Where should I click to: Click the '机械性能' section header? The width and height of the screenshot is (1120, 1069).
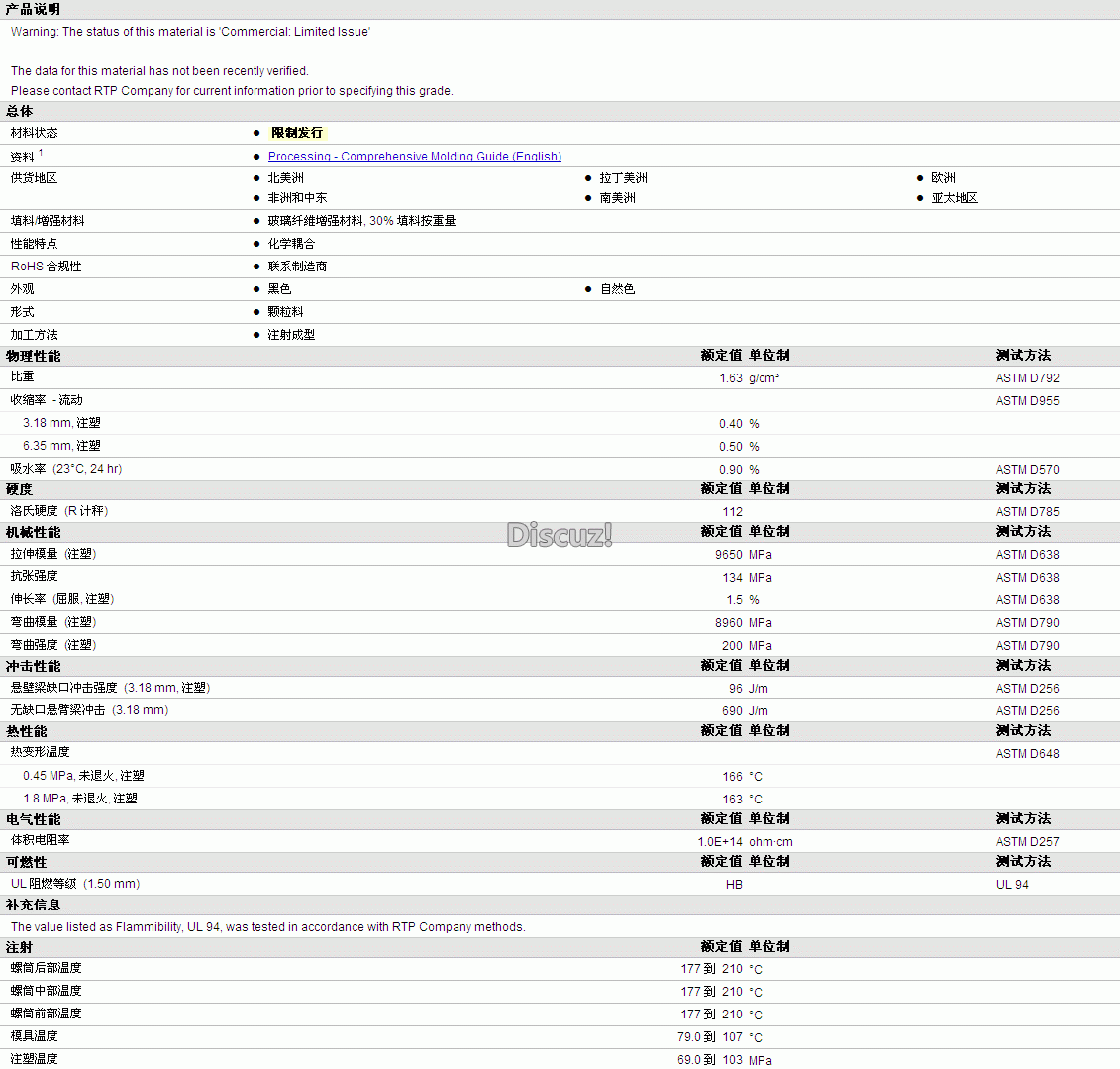[x=33, y=532]
